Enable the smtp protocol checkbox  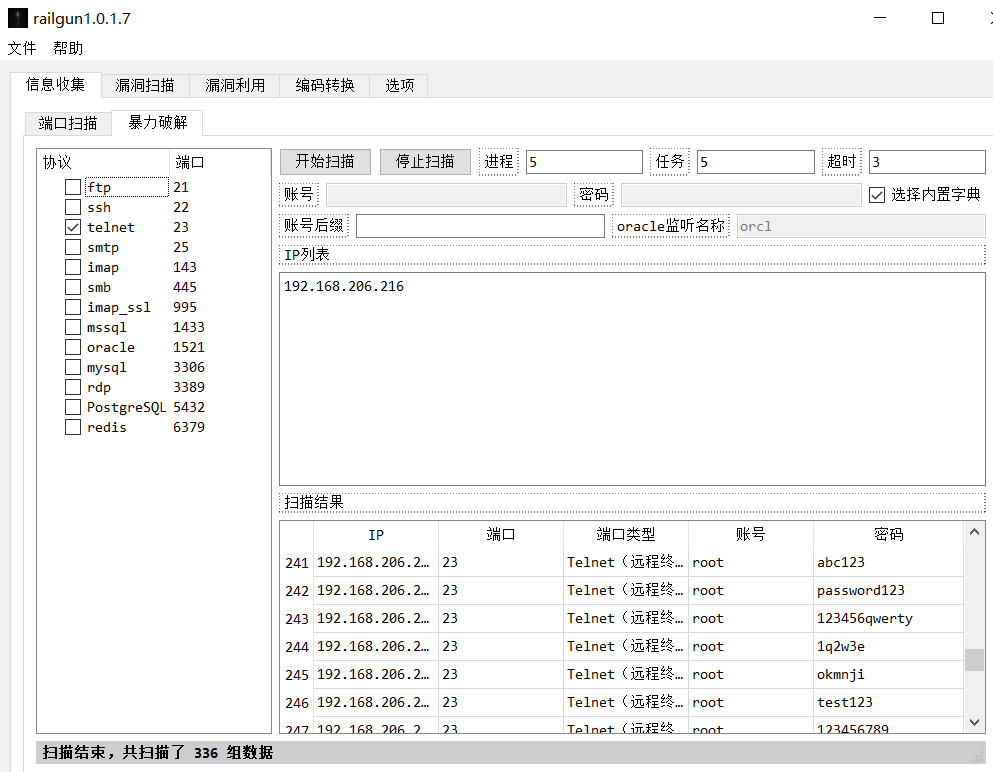click(73, 247)
